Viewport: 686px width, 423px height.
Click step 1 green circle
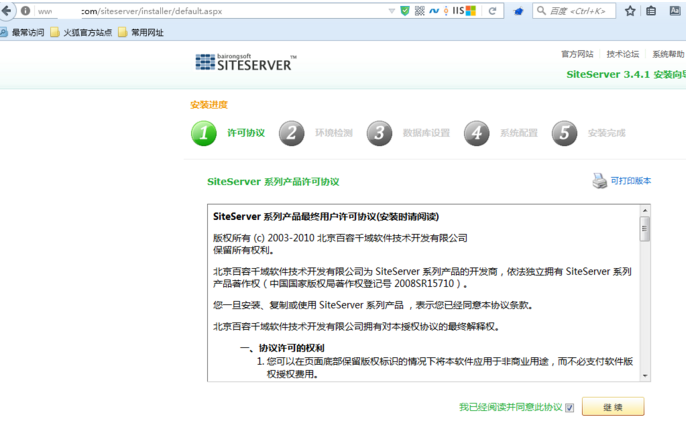click(x=204, y=133)
